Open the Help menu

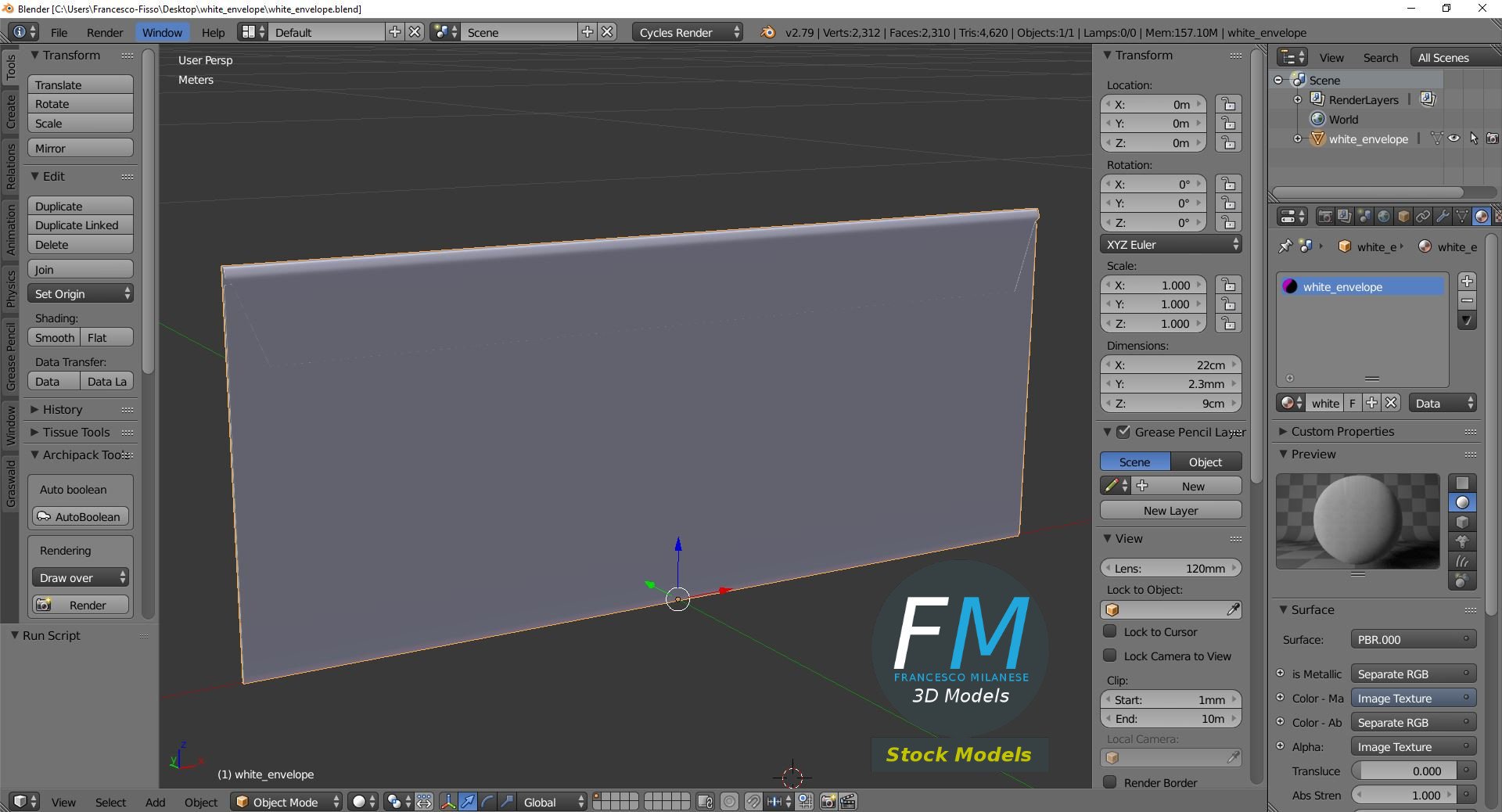[x=213, y=32]
